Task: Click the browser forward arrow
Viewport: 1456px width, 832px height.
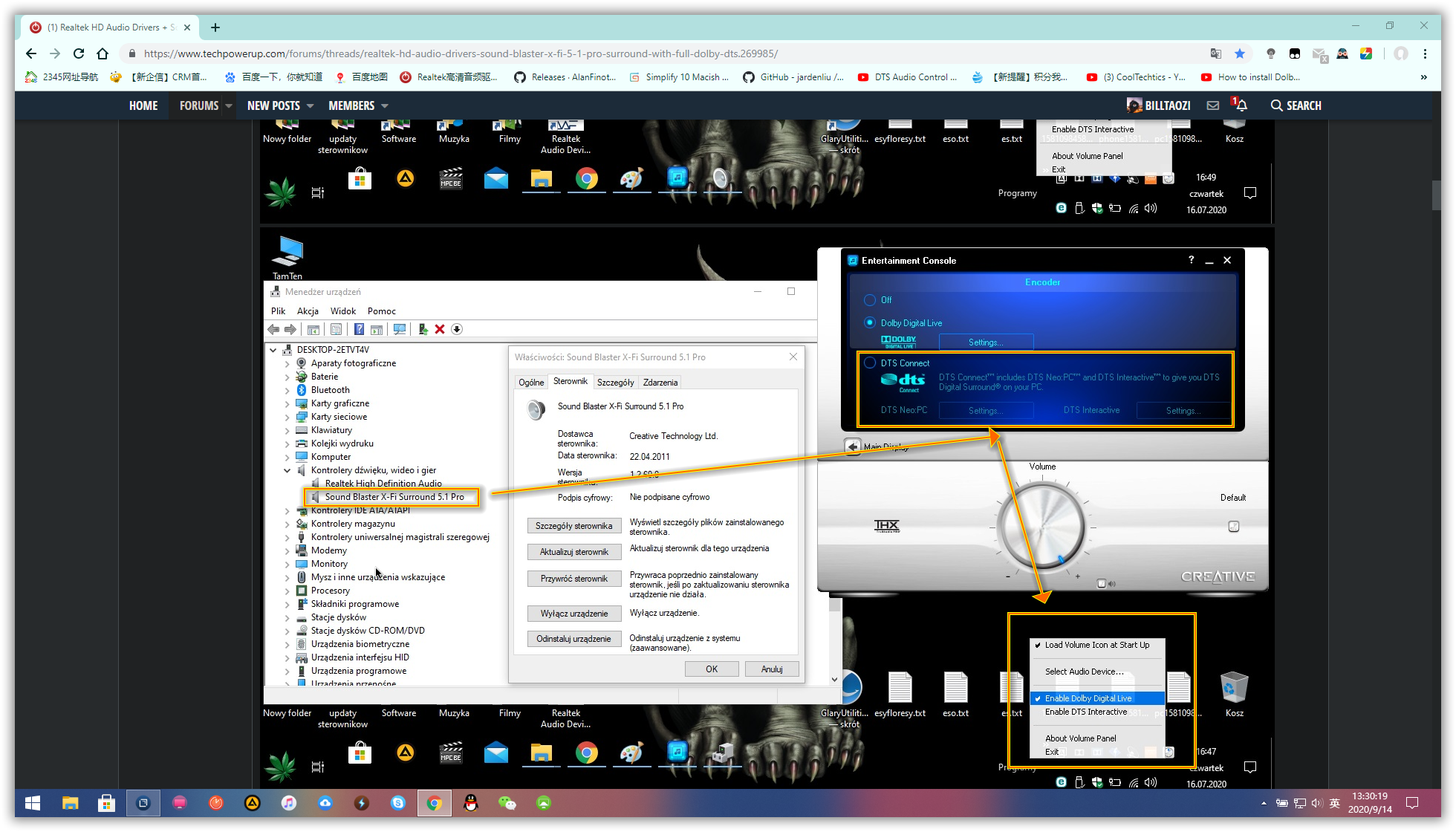Action: [x=55, y=53]
